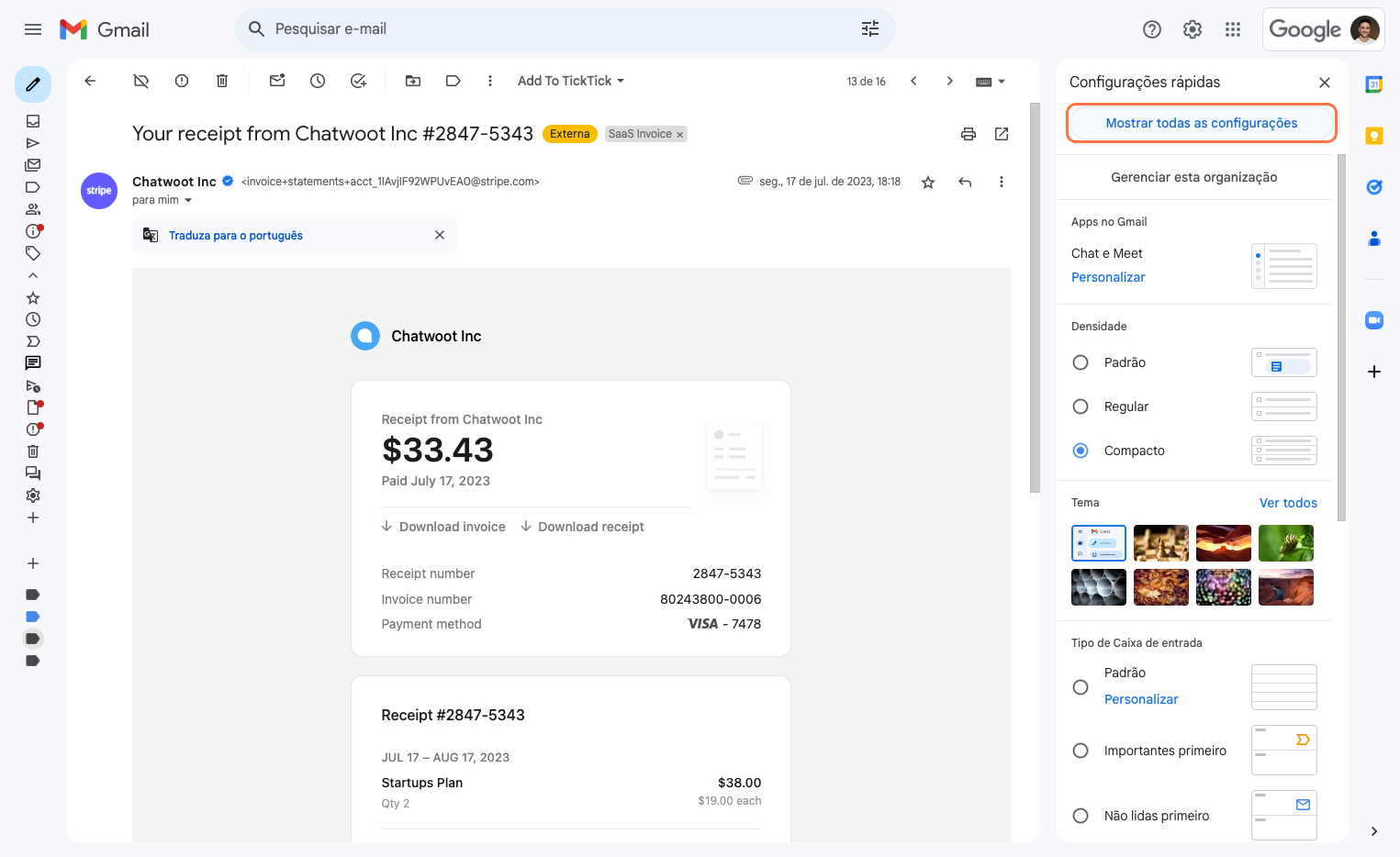Expand recipient details next to para mim
1400x857 pixels.
[x=188, y=200]
